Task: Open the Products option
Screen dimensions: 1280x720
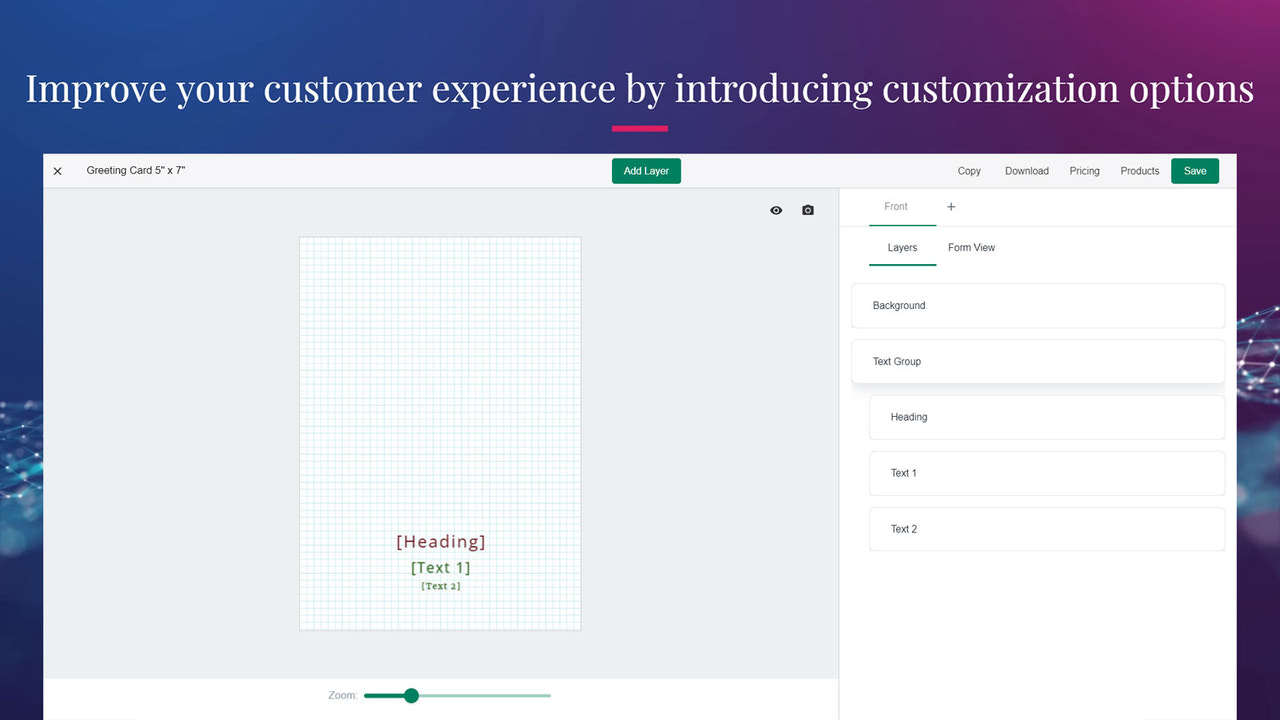Action: click(x=1139, y=171)
